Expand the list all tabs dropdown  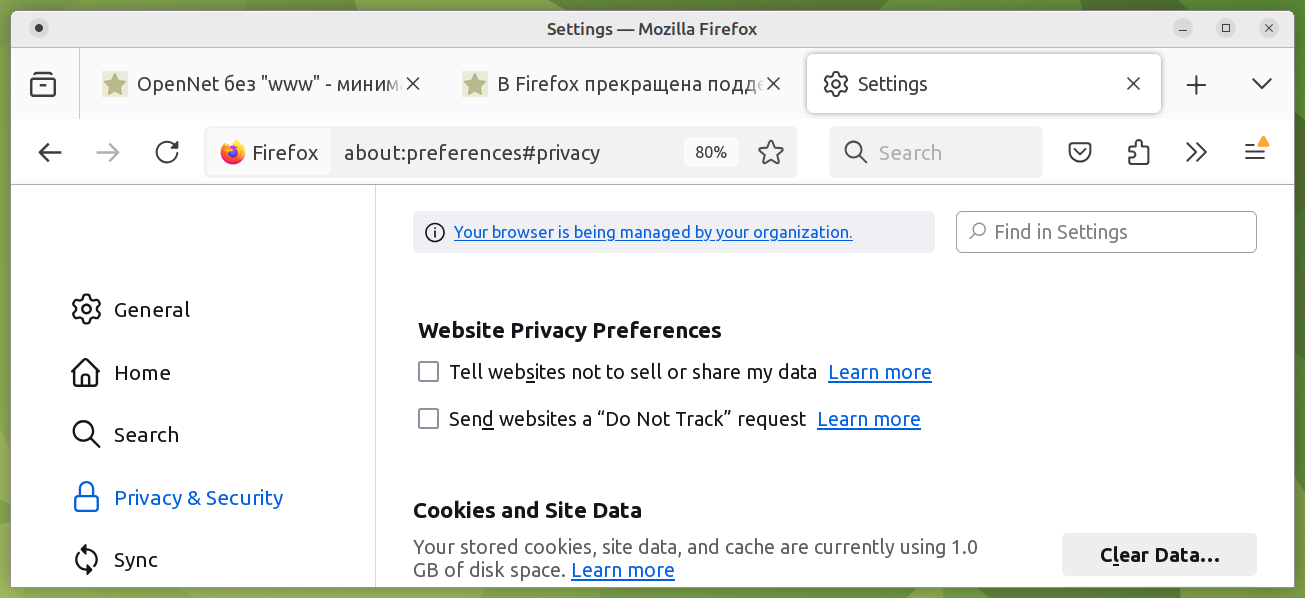point(1261,84)
